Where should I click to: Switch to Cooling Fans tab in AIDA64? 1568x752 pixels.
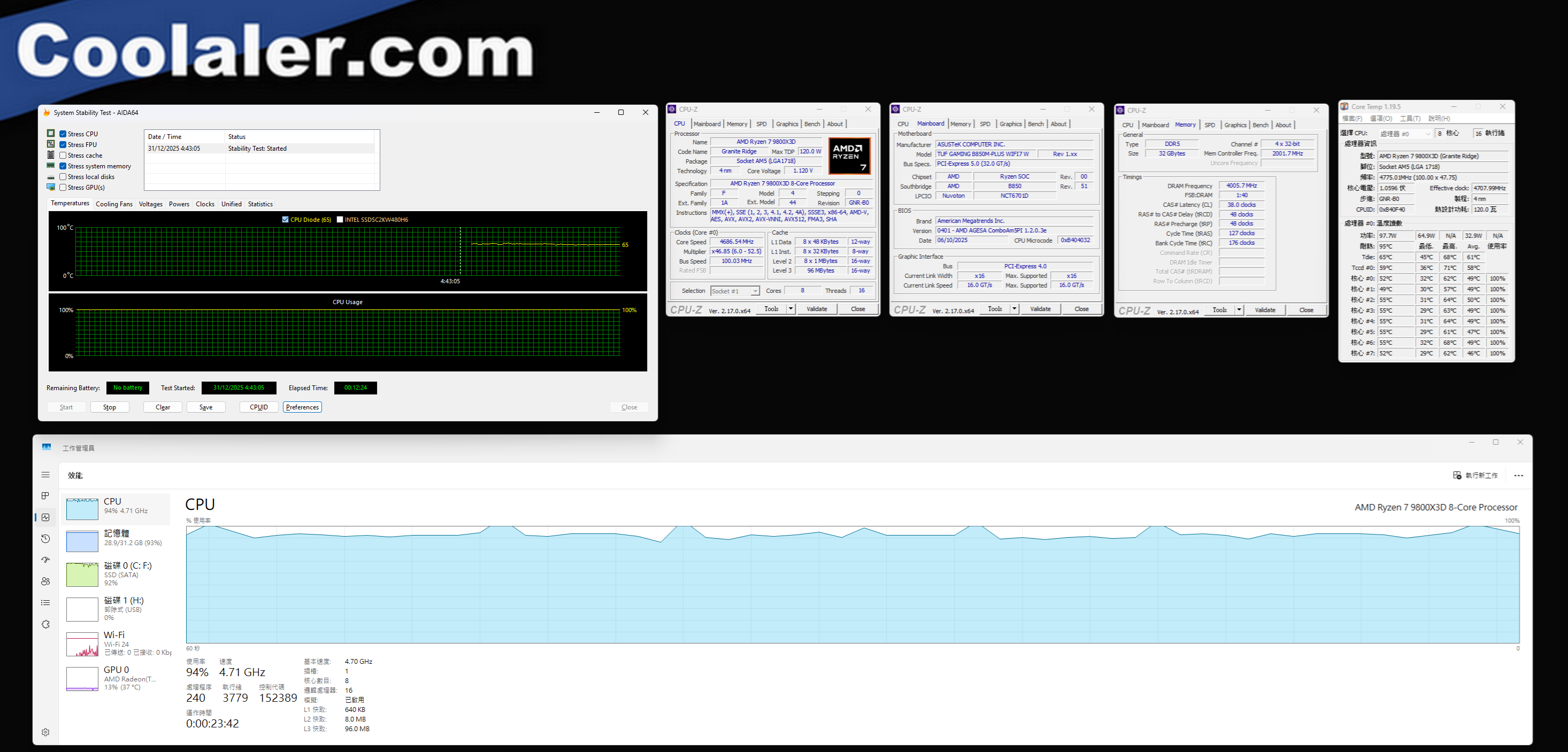click(114, 204)
